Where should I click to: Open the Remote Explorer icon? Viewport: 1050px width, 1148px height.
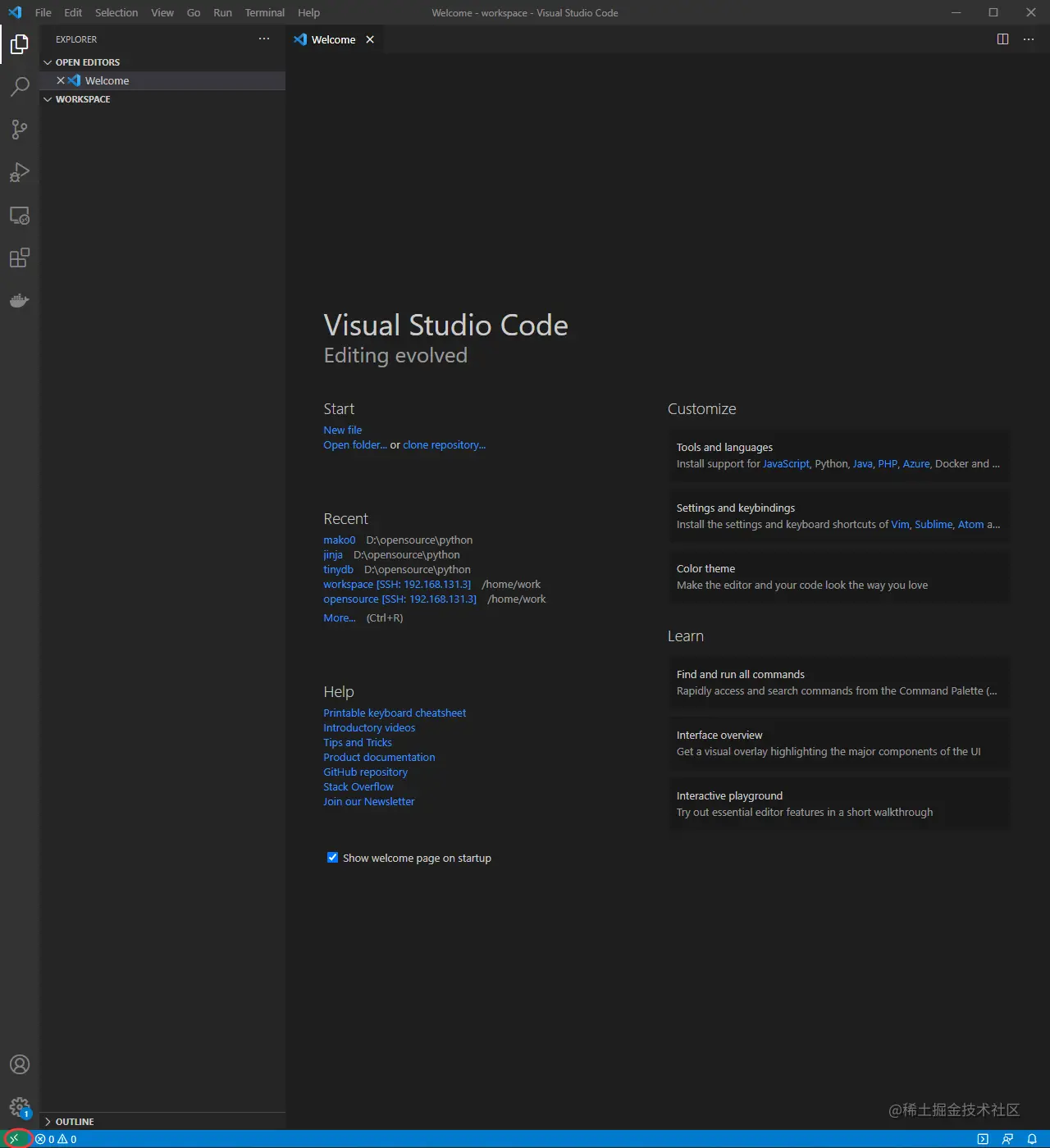20,216
